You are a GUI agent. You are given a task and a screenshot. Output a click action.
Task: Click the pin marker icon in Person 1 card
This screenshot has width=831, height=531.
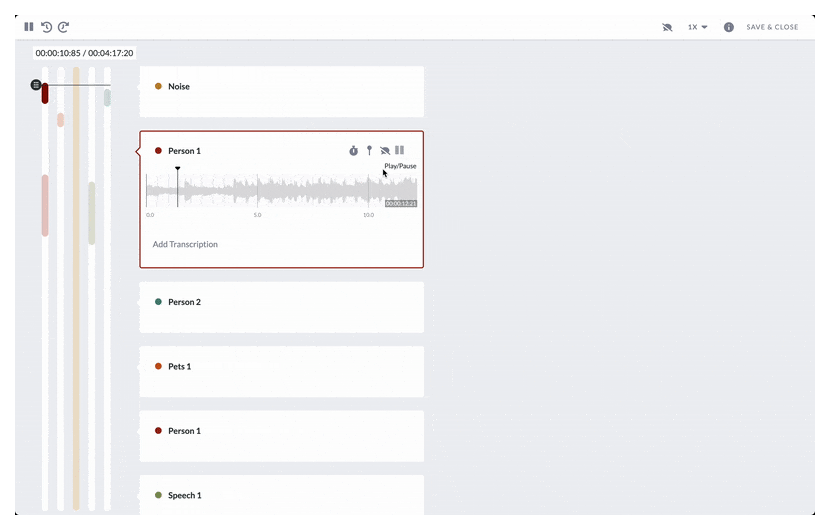369,151
